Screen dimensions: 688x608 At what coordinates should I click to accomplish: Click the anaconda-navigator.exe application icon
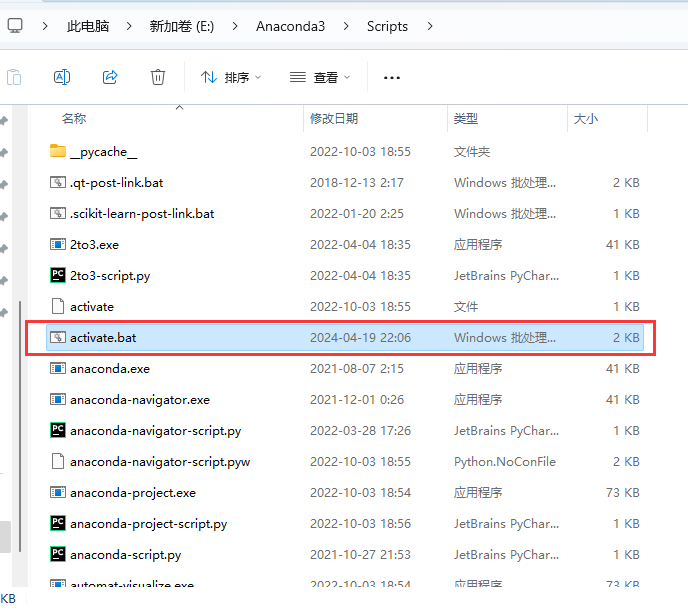(x=57, y=399)
